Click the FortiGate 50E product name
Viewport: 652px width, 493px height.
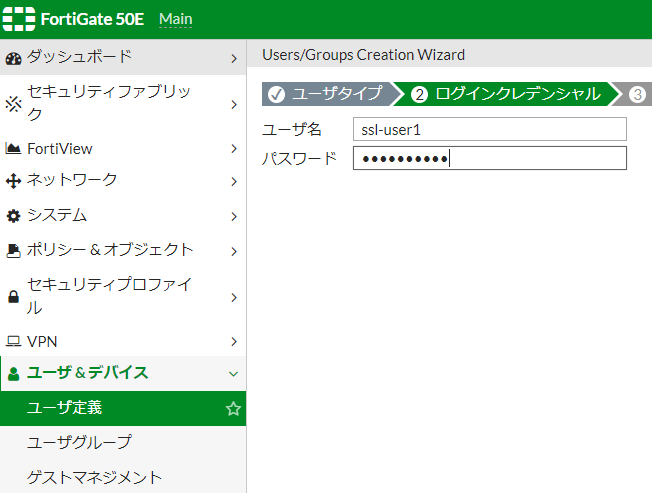pyautogui.click(x=92, y=19)
